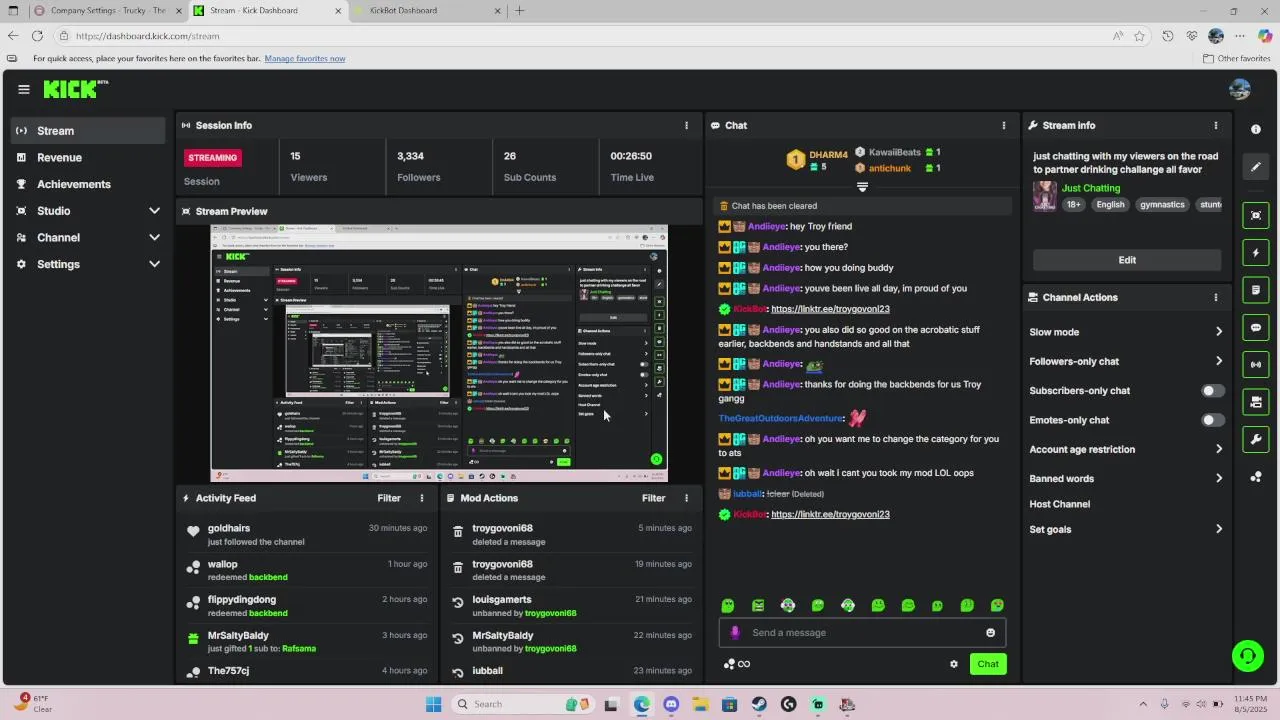Select Revenue in the sidebar

(89, 158)
